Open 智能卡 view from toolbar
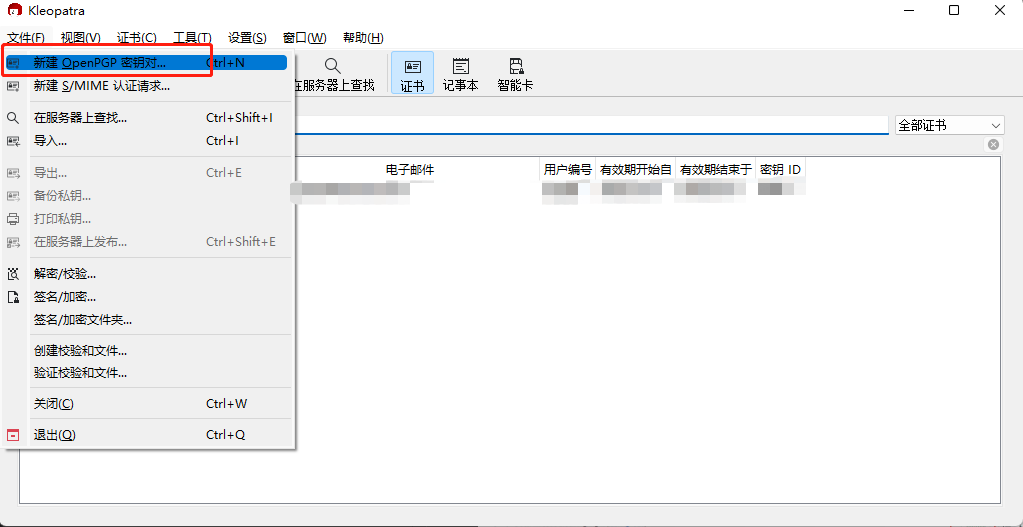The image size is (1023, 527). [515, 74]
